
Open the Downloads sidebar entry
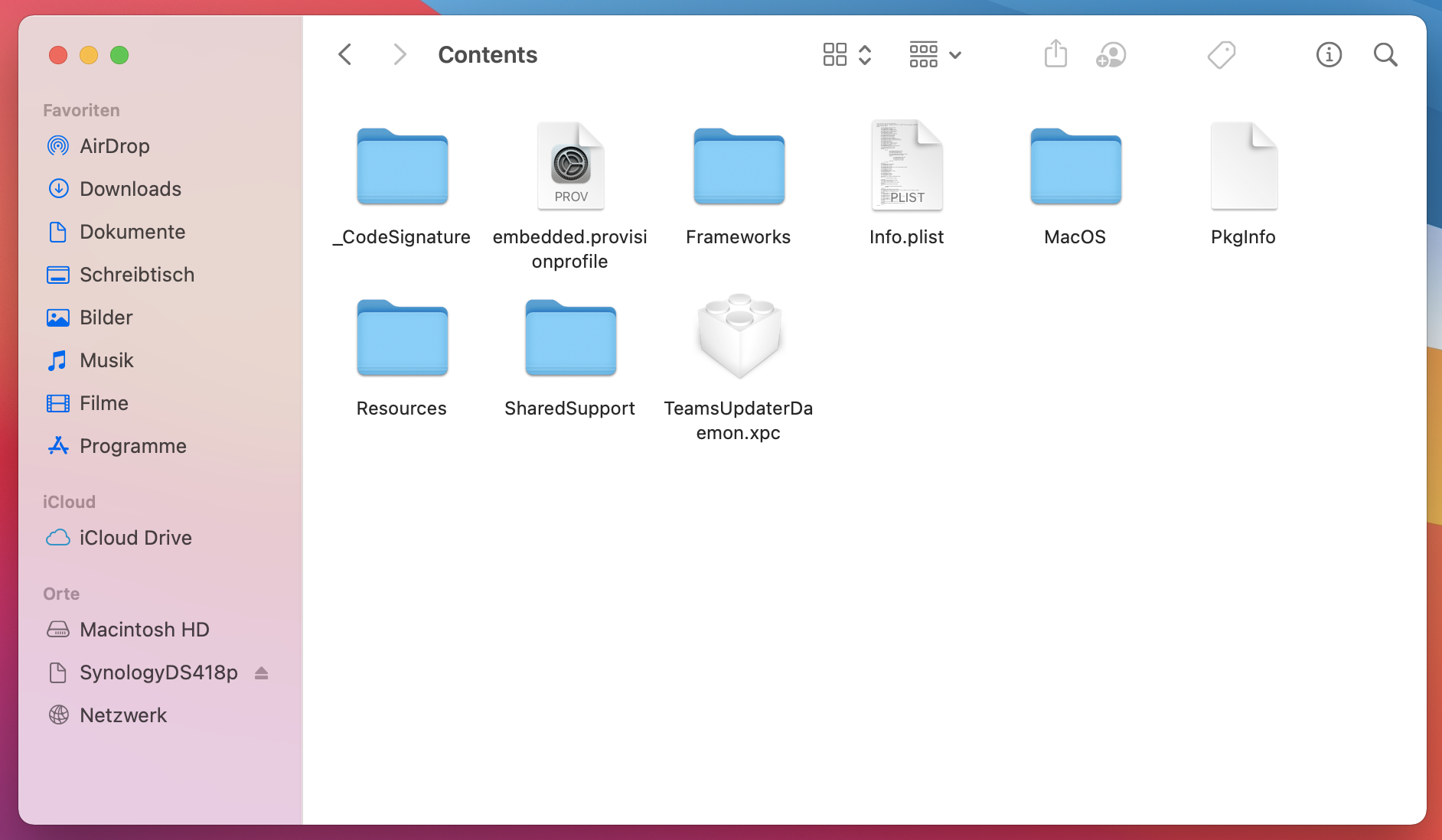[x=129, y=189]
